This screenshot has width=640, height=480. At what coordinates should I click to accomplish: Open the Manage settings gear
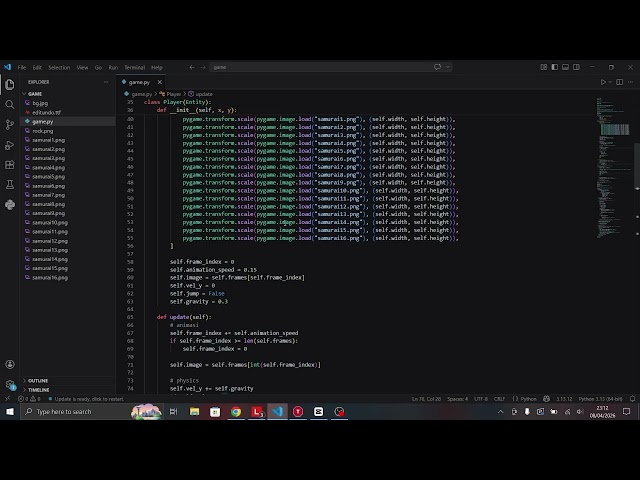pyautogui.click(x=10, y=384)
